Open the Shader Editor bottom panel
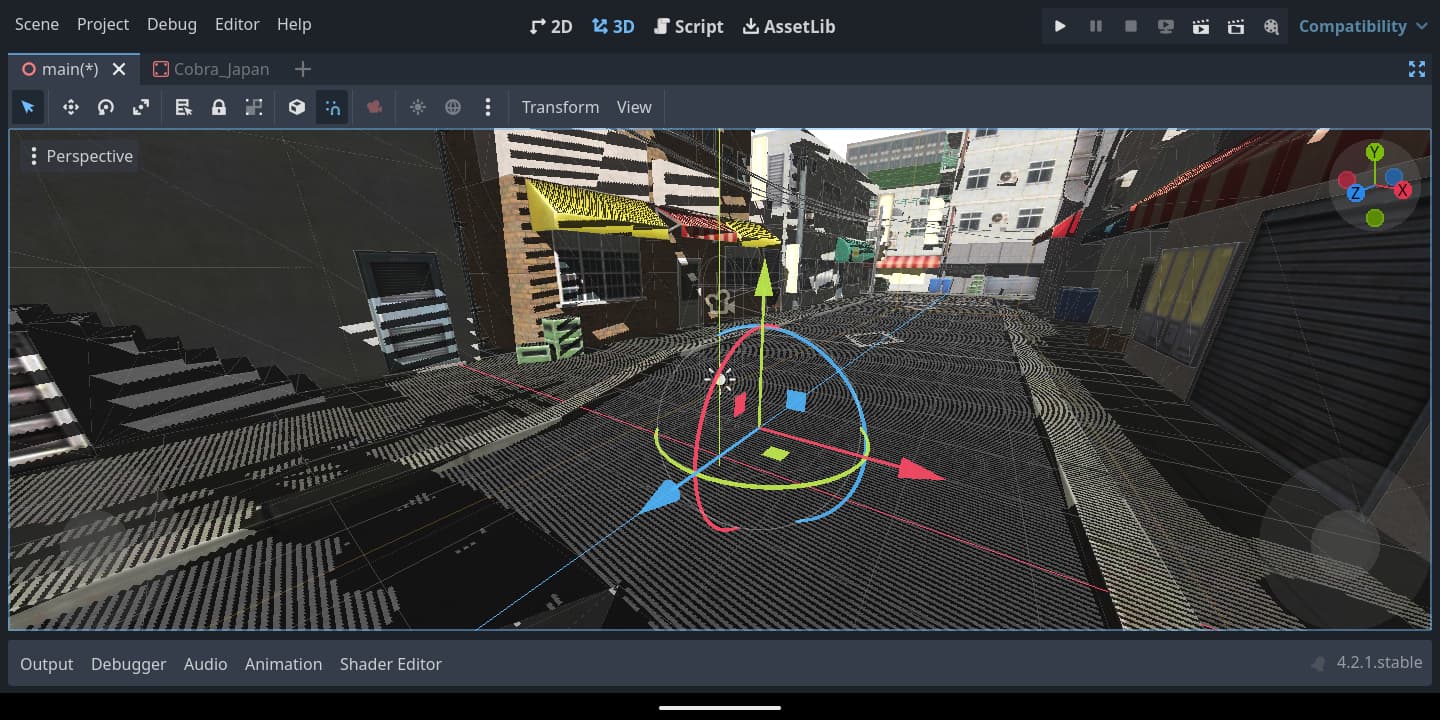1440x720 pixels. tap(390, 664)
